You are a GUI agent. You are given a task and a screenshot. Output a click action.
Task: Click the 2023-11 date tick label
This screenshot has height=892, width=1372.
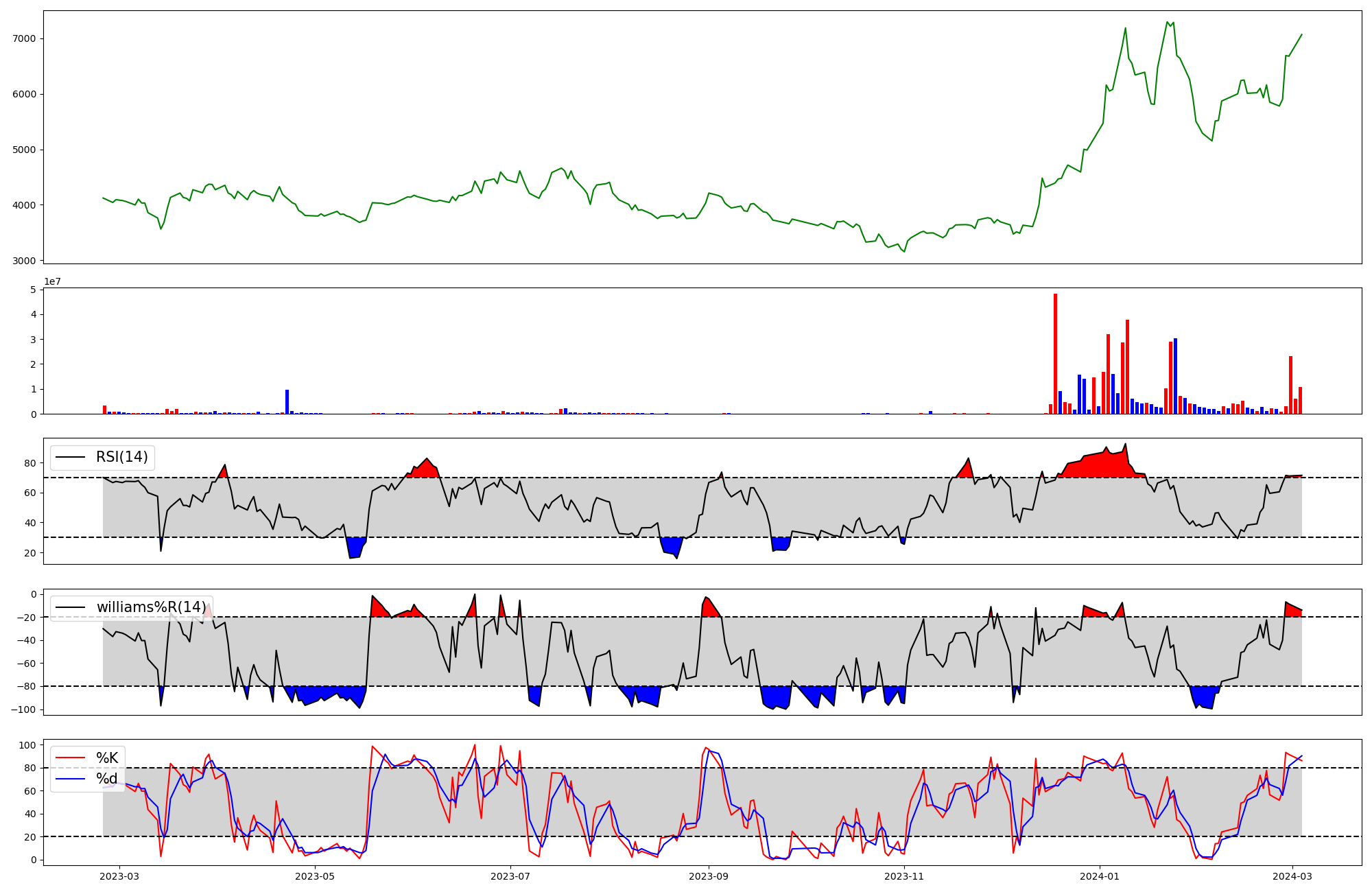coord(904,876)
